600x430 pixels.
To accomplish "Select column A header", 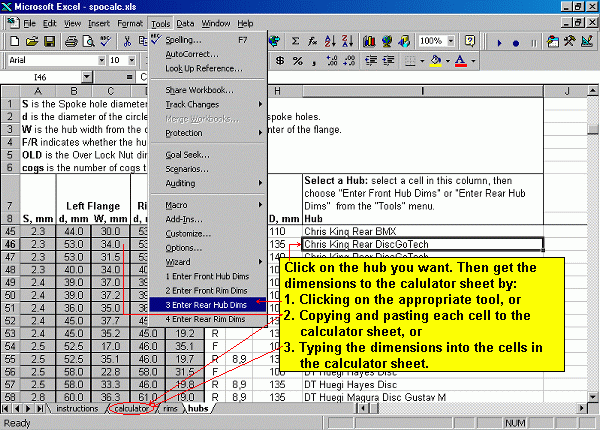I will [x=38, y=91].
